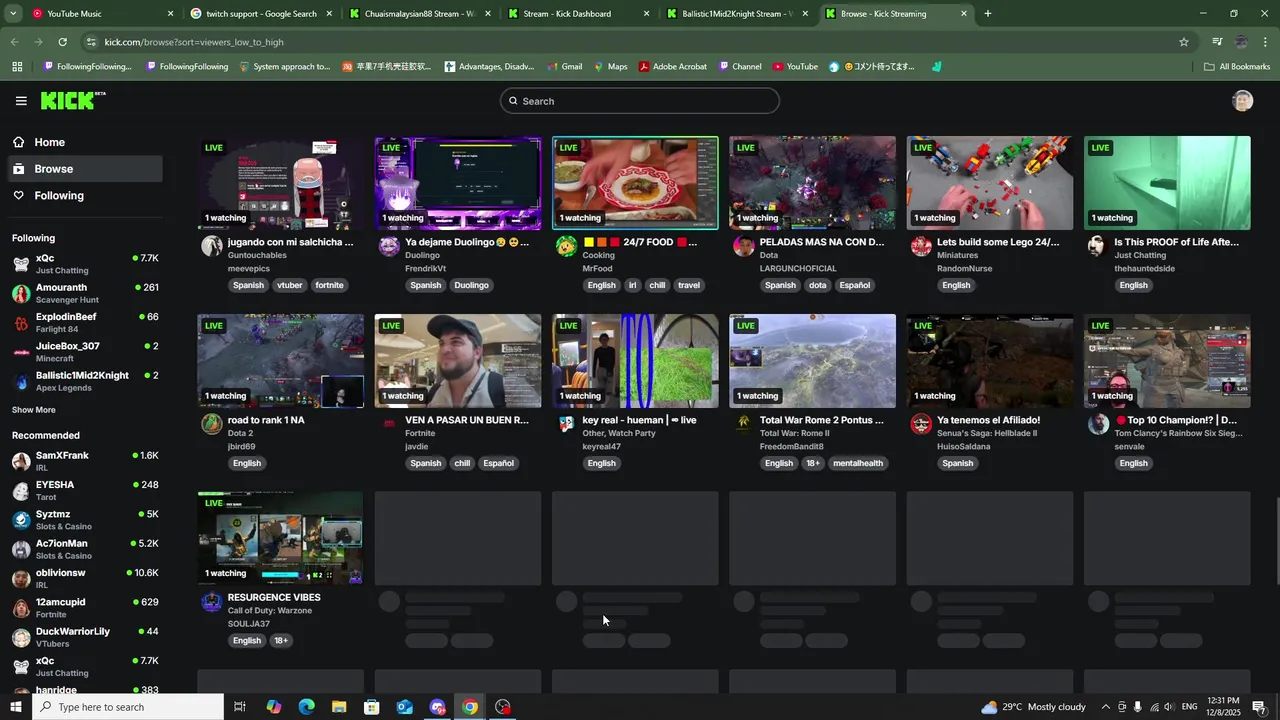Click Amouranth avatar in sidebar
1280x720 pixels.
21,293
